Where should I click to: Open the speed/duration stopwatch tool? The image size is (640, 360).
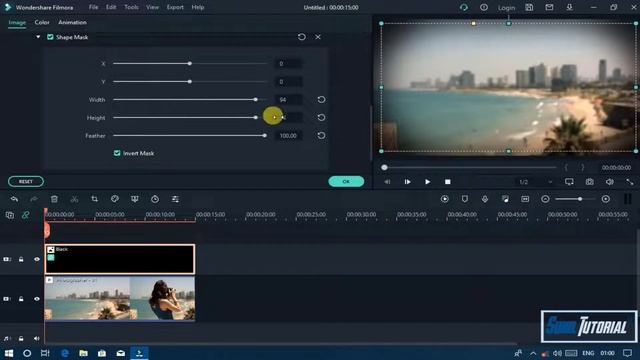click(155, 199)
